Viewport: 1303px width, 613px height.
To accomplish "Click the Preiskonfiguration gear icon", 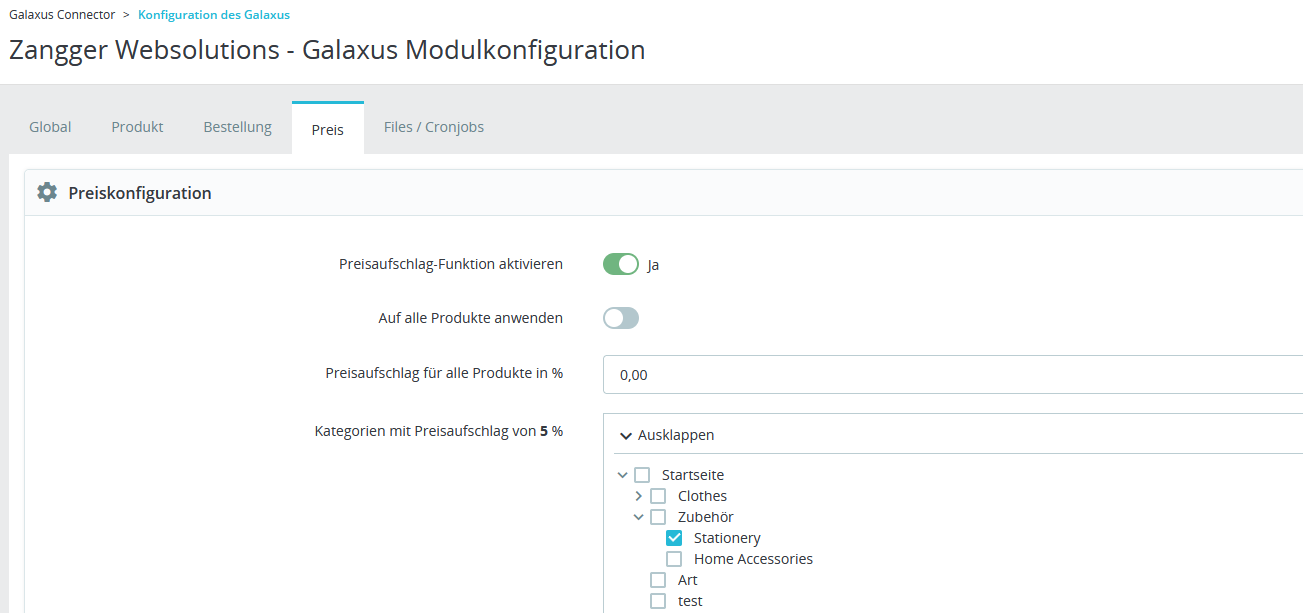I will tap(47, 192).
